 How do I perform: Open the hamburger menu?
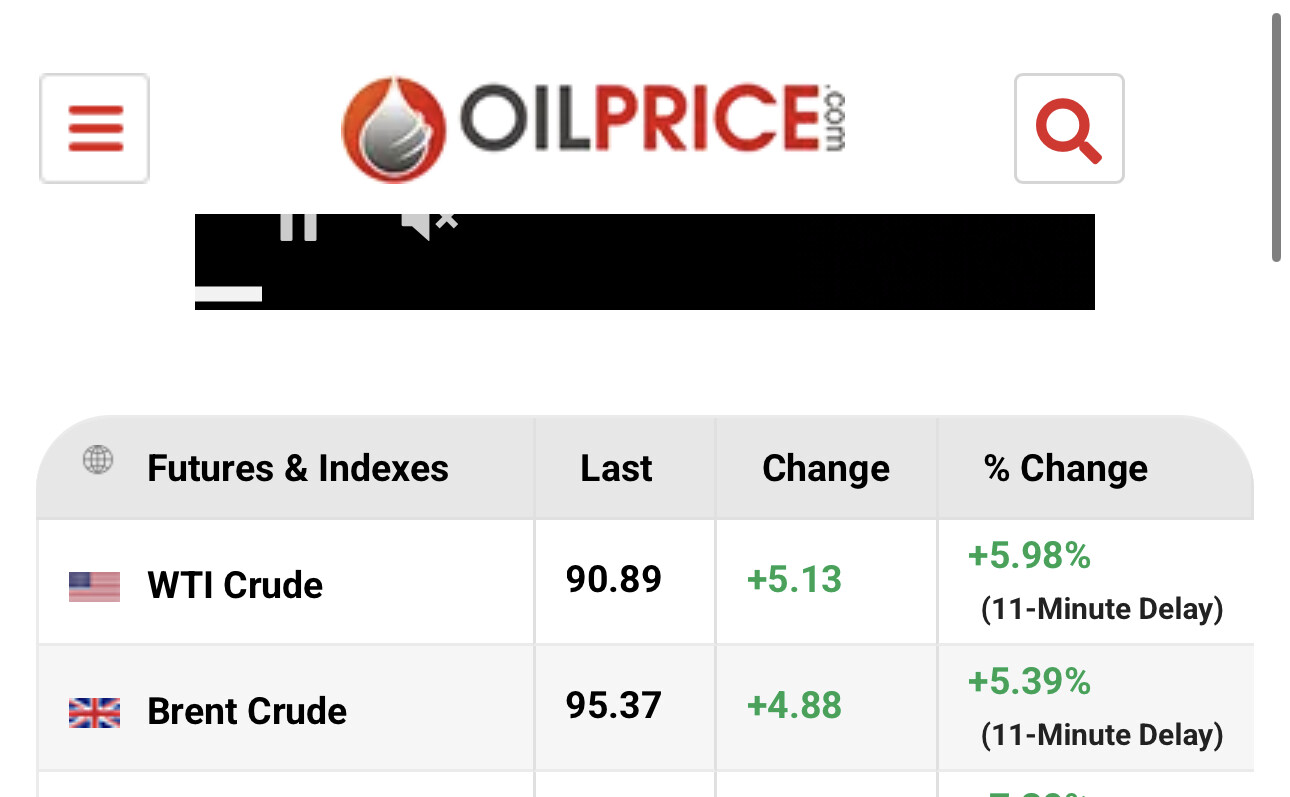pos(94,128)
